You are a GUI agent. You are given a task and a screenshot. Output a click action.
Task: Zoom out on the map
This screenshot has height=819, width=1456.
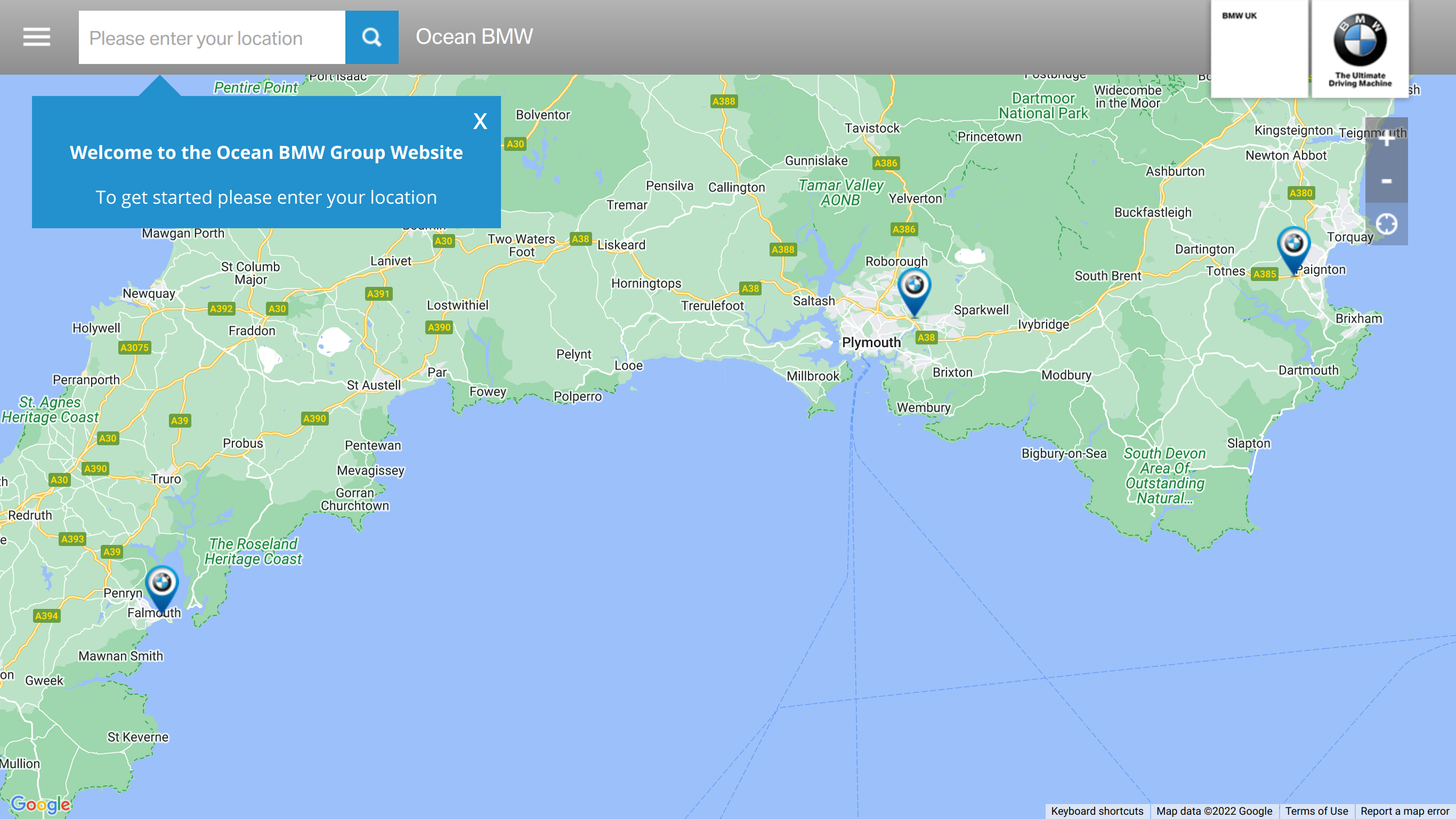coord(1387,182)
